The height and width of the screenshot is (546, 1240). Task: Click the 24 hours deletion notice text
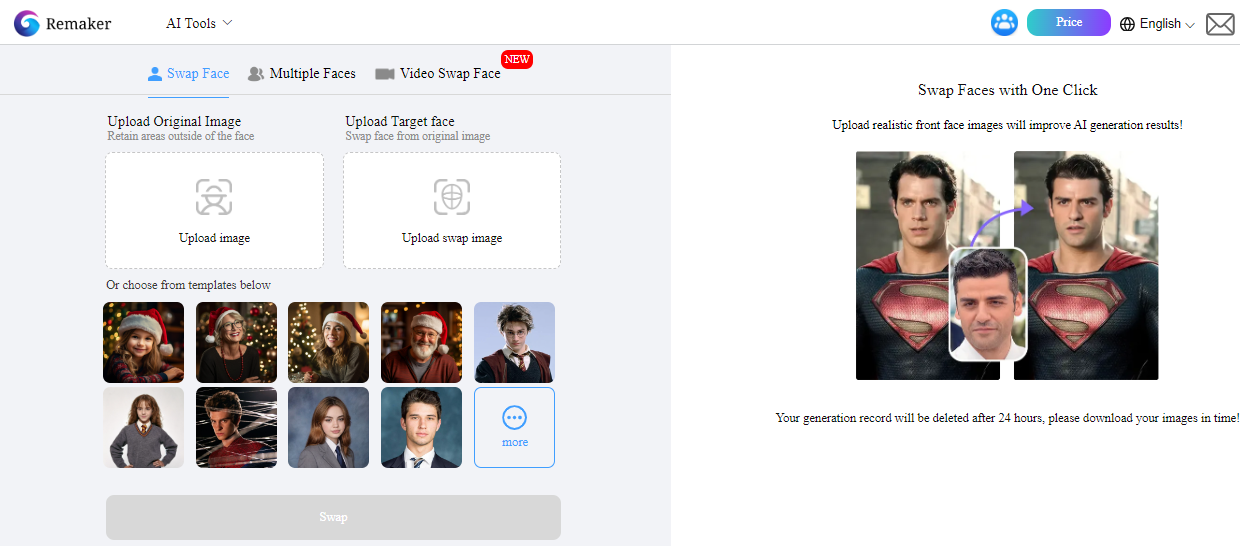coord(1008,418)
